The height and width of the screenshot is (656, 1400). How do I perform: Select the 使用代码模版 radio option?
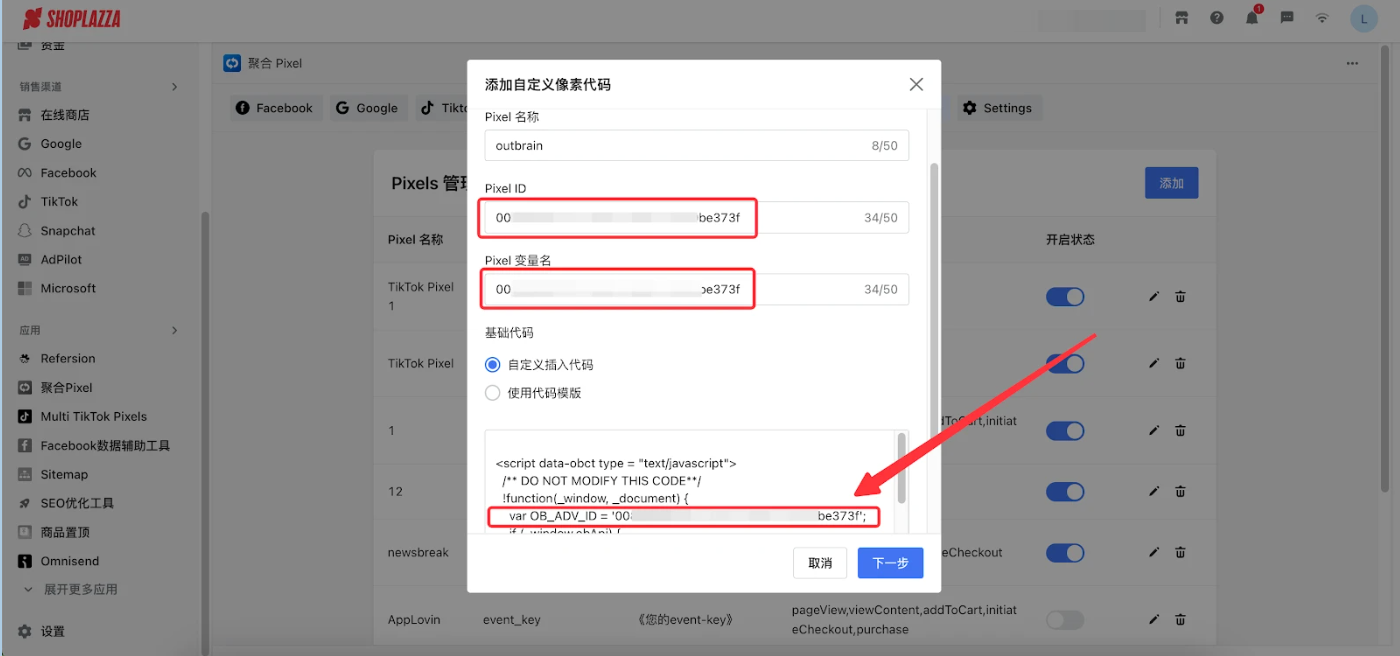[x=492, y=393]
